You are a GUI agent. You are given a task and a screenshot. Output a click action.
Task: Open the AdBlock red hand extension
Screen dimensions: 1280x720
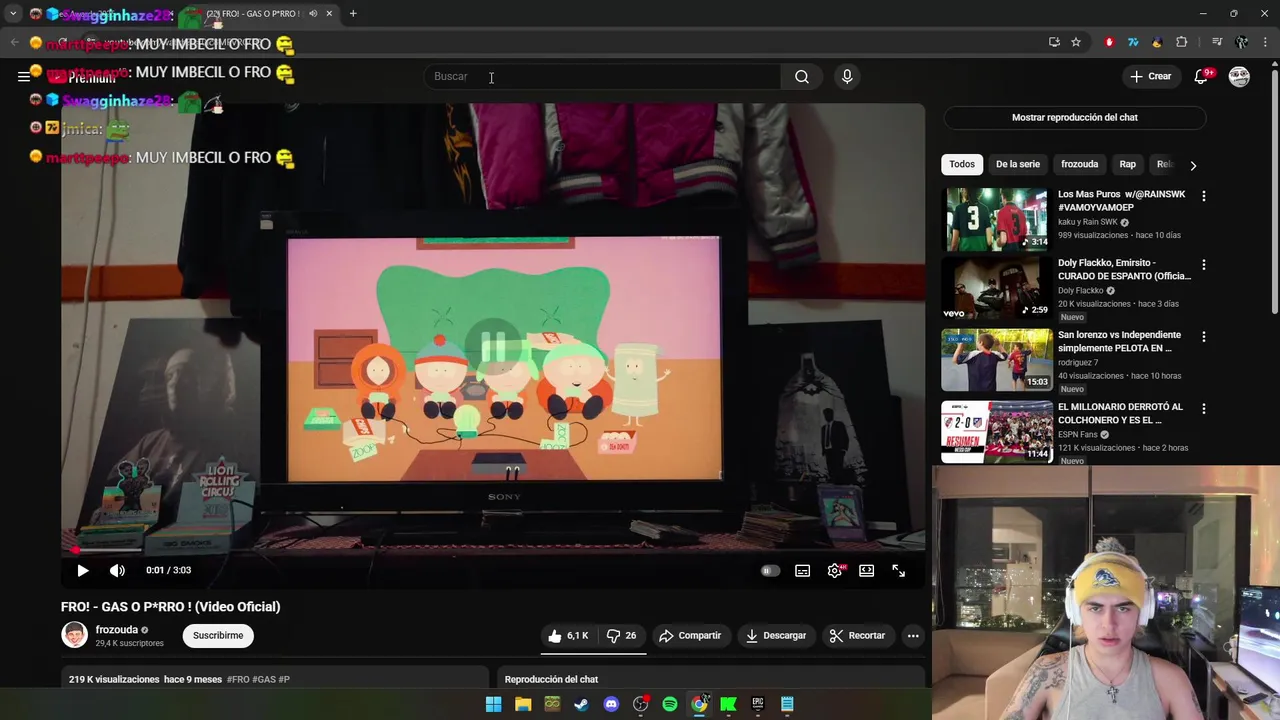[x=1109, y=42]
